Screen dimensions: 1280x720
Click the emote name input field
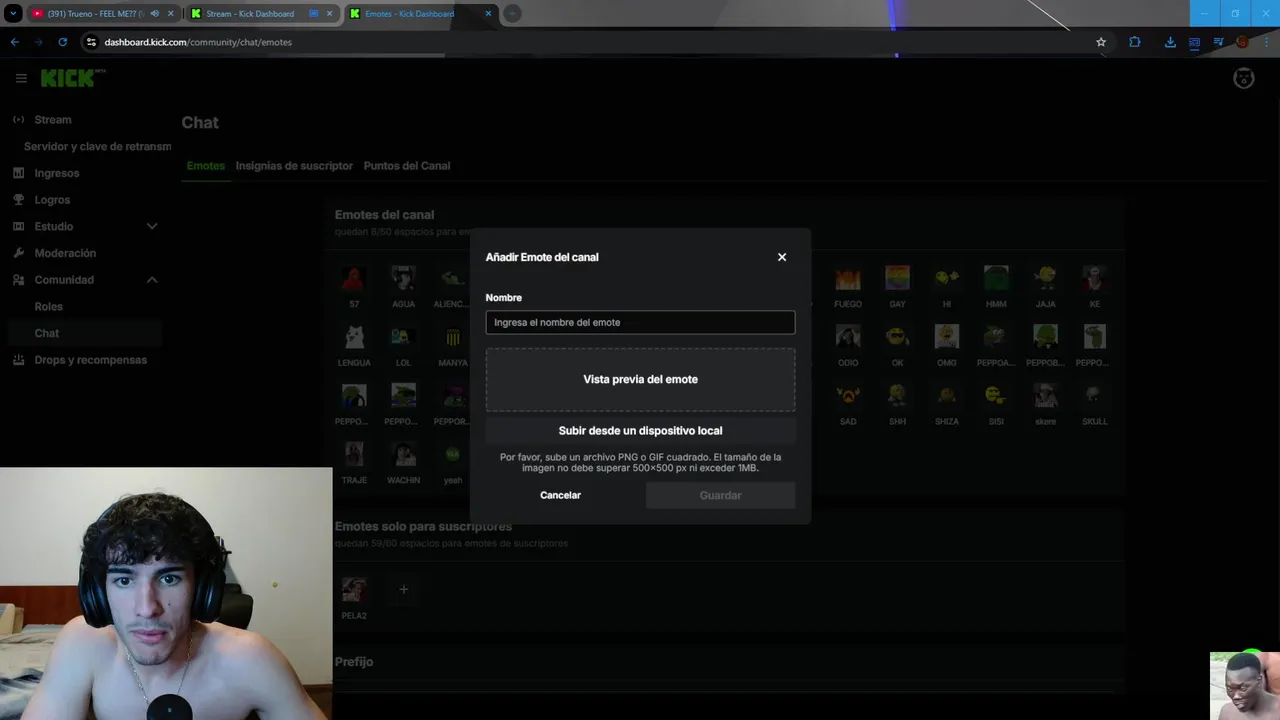(x=640, y=322)
